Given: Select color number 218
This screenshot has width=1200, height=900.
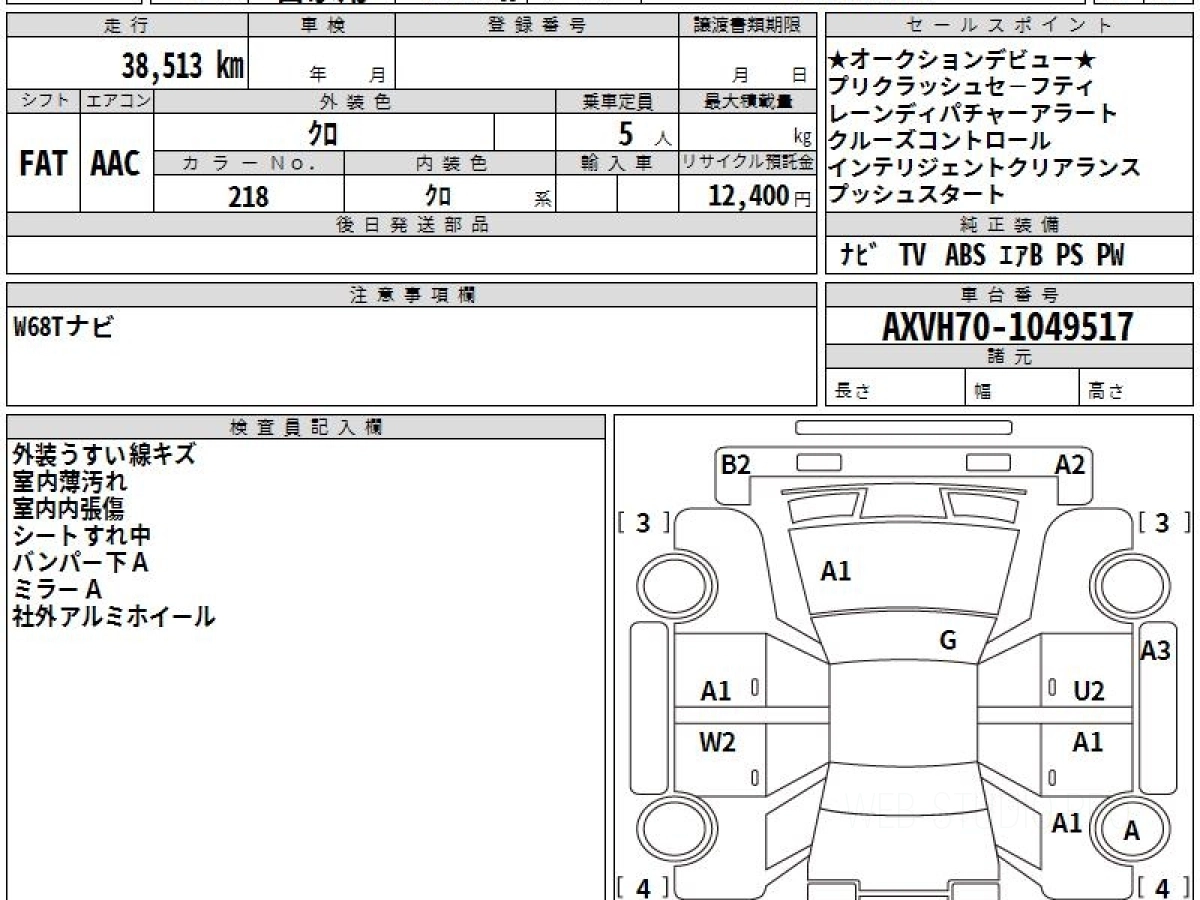Looking at the screenshot, I should 248,196.
